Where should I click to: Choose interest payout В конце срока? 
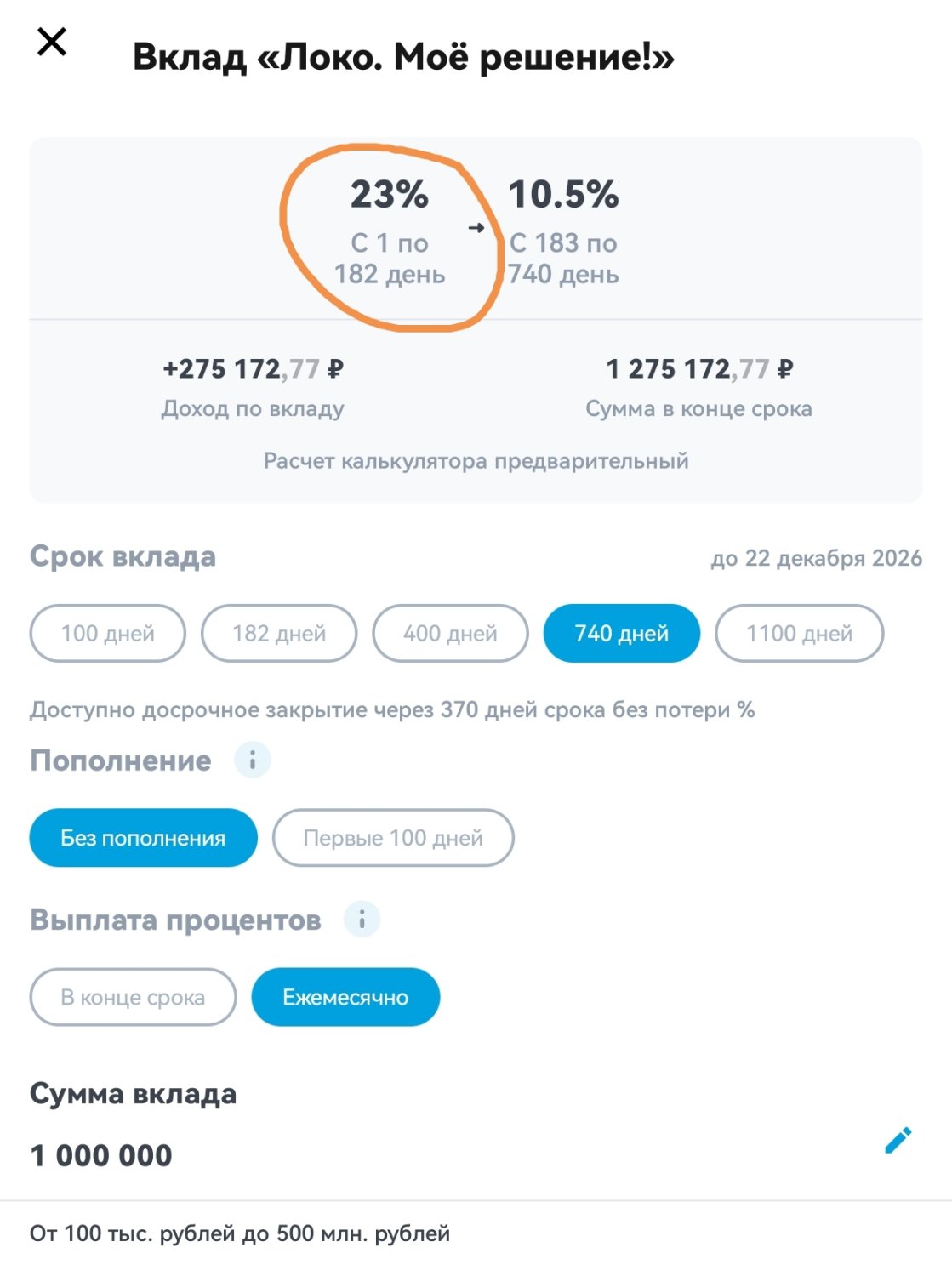pyautogui.click(x=133, y=997)
